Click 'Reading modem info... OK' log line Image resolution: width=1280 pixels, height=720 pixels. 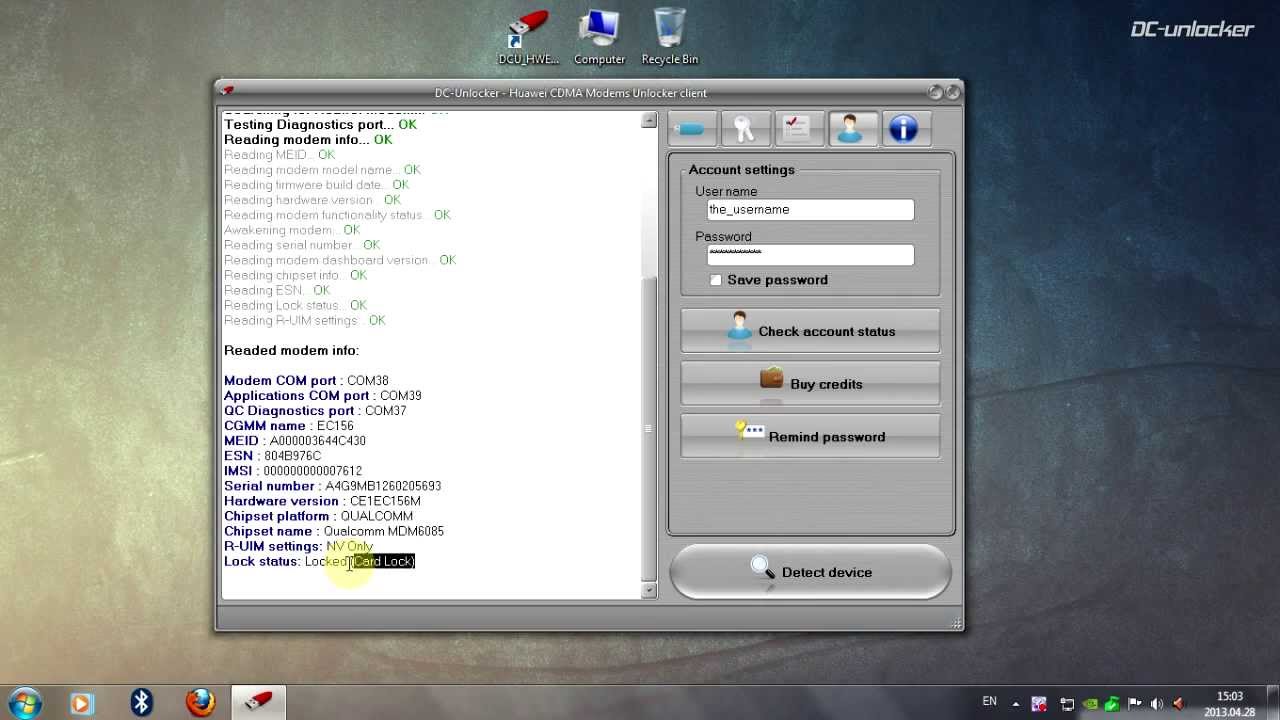pos(308,140)
